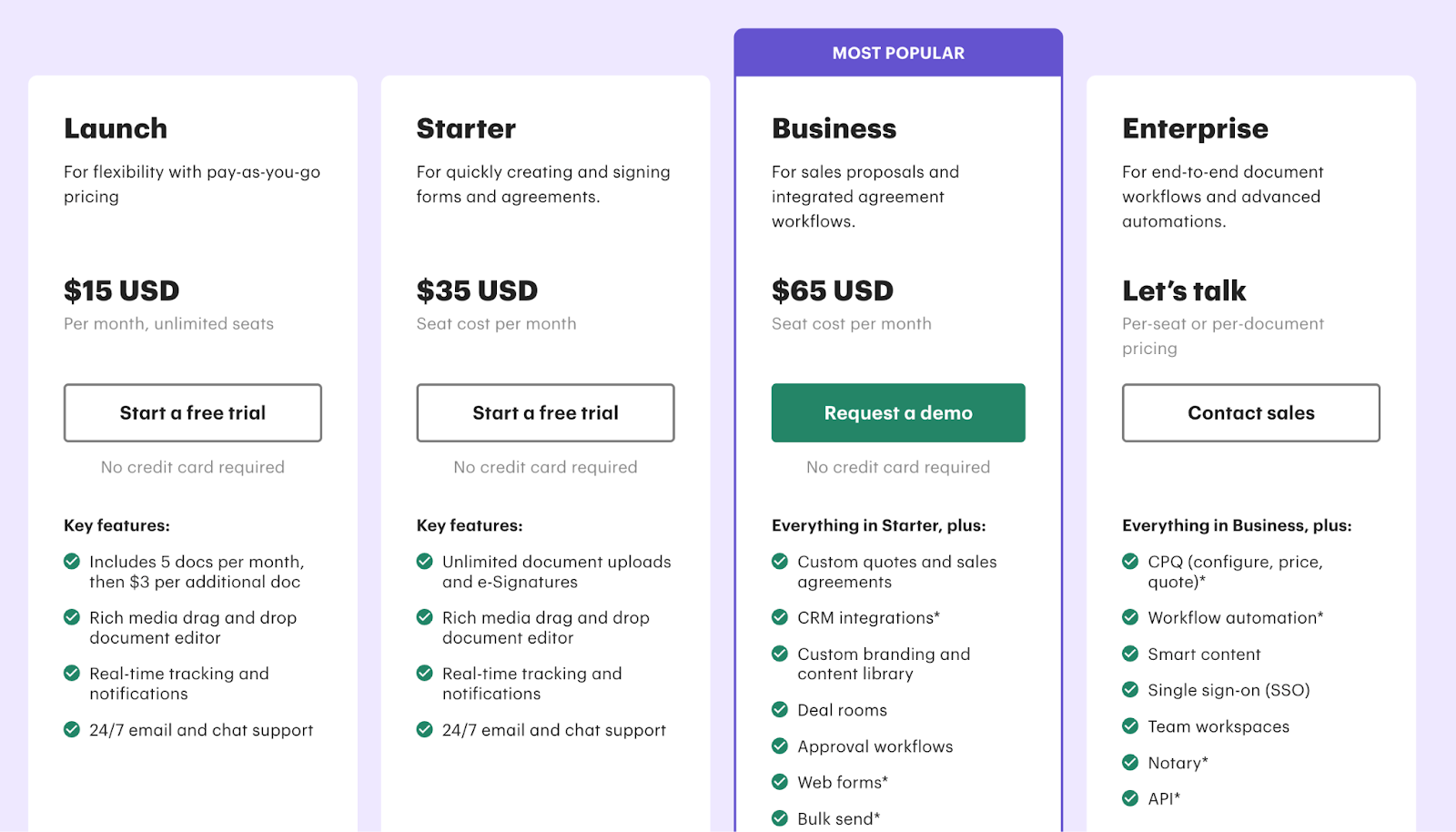Click check icon next to Notary

point(1130,762)
